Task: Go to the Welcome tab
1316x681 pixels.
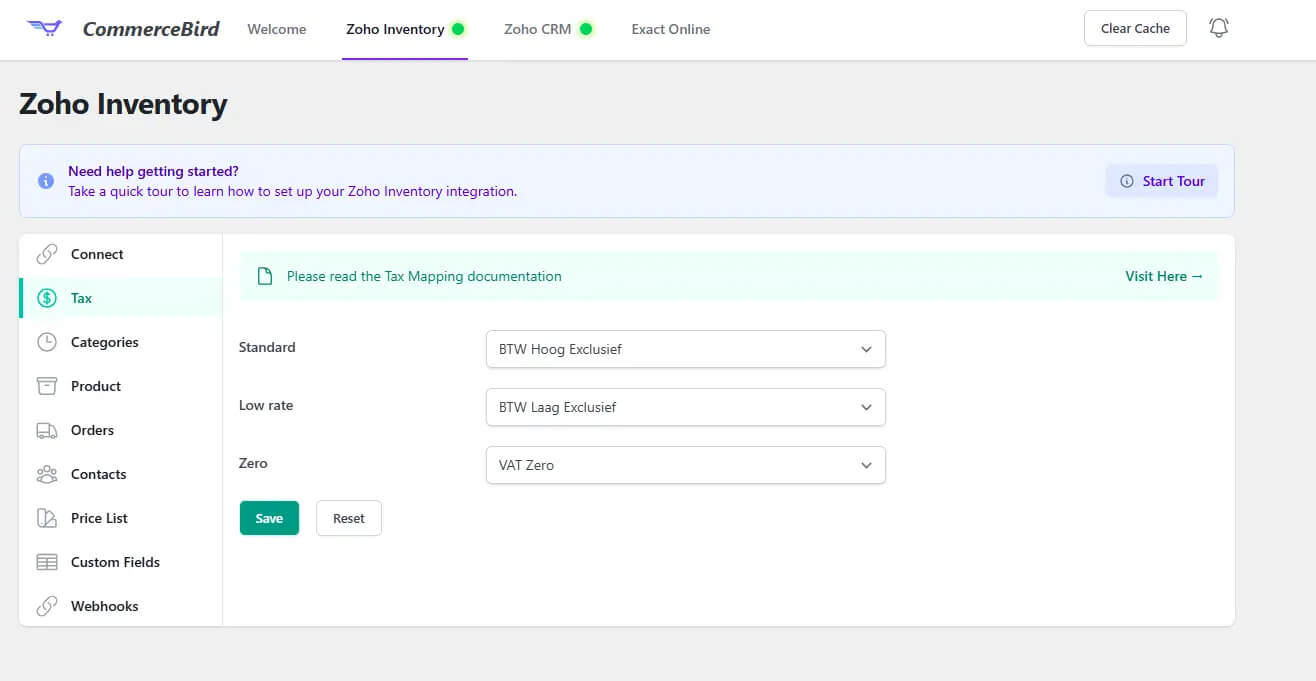Action: point(276,29)
